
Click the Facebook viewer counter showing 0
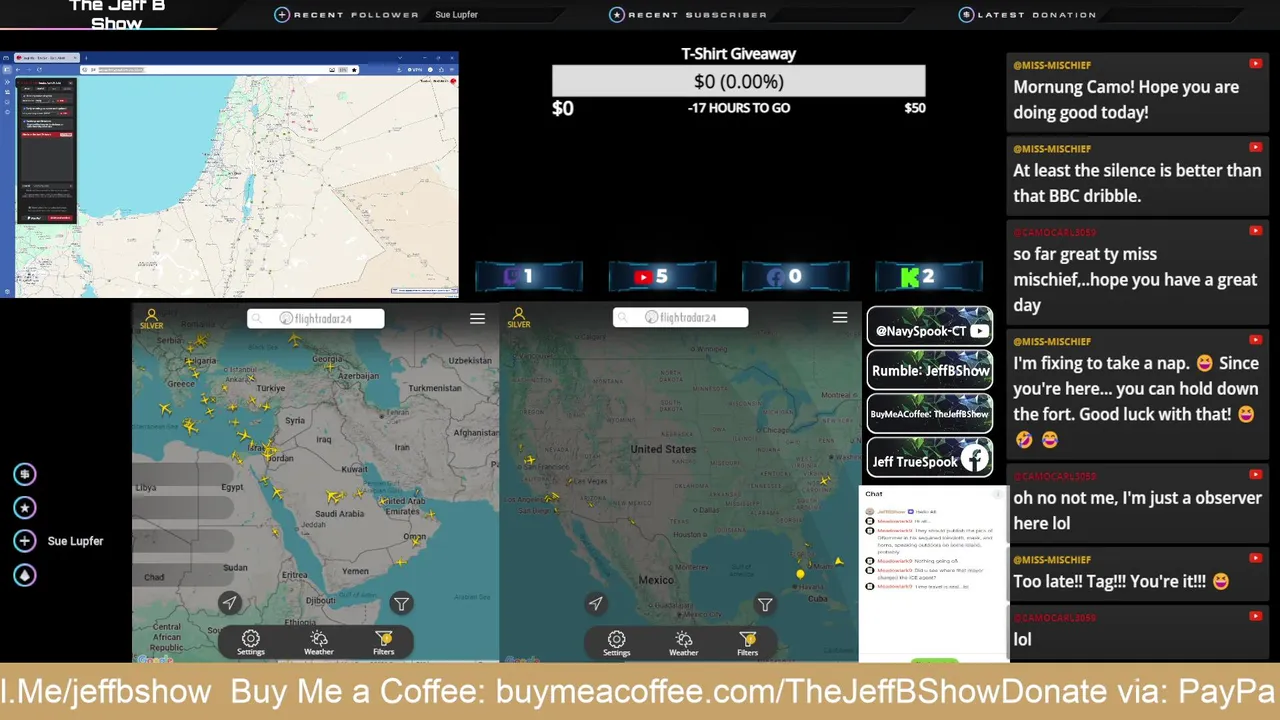coord(795,277)
